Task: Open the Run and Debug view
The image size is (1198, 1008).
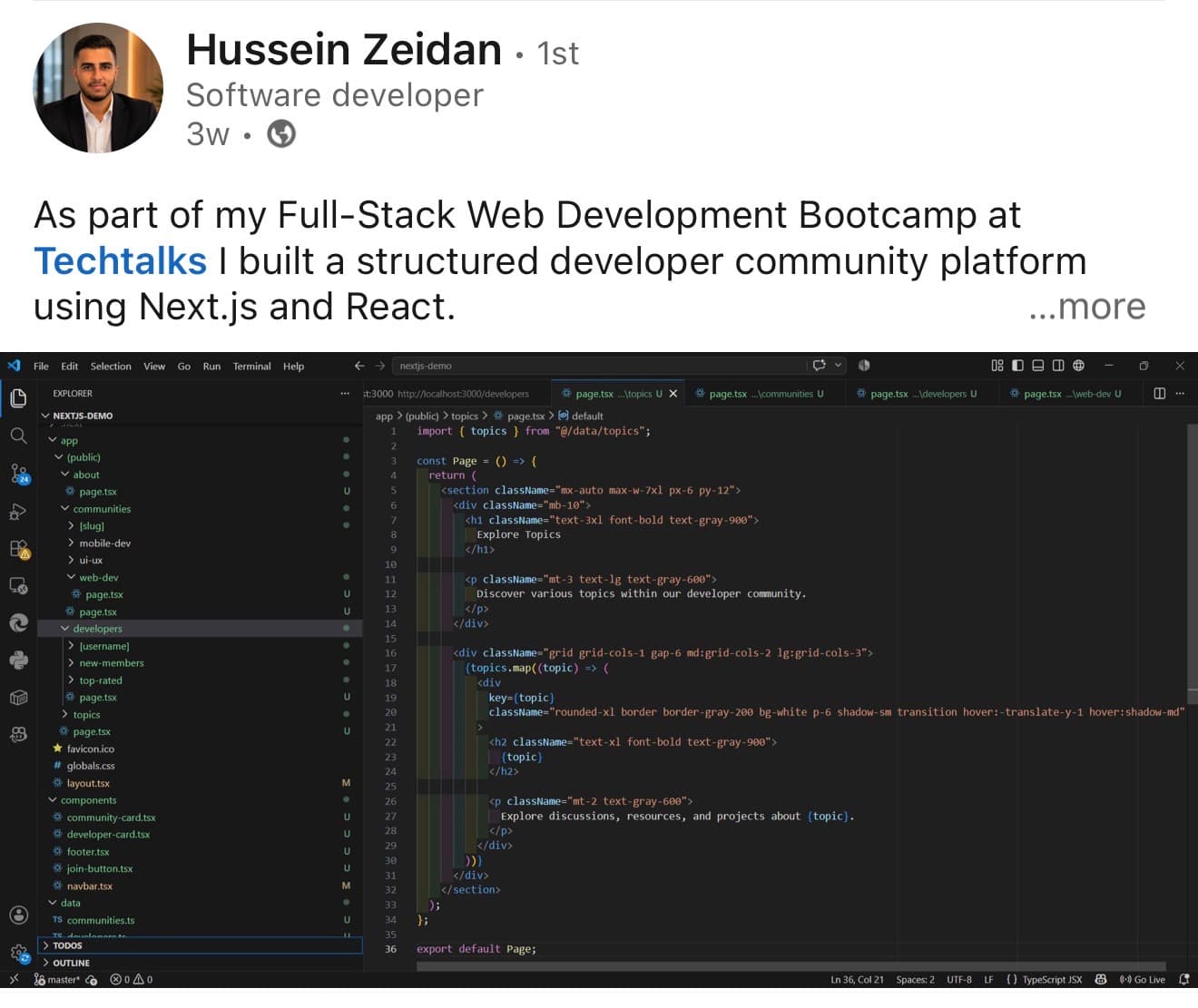Action: click(18, 512)
